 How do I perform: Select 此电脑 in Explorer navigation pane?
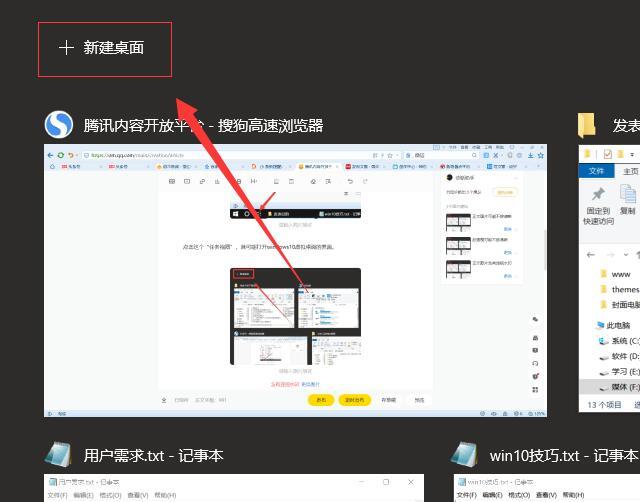pos(613,325)
